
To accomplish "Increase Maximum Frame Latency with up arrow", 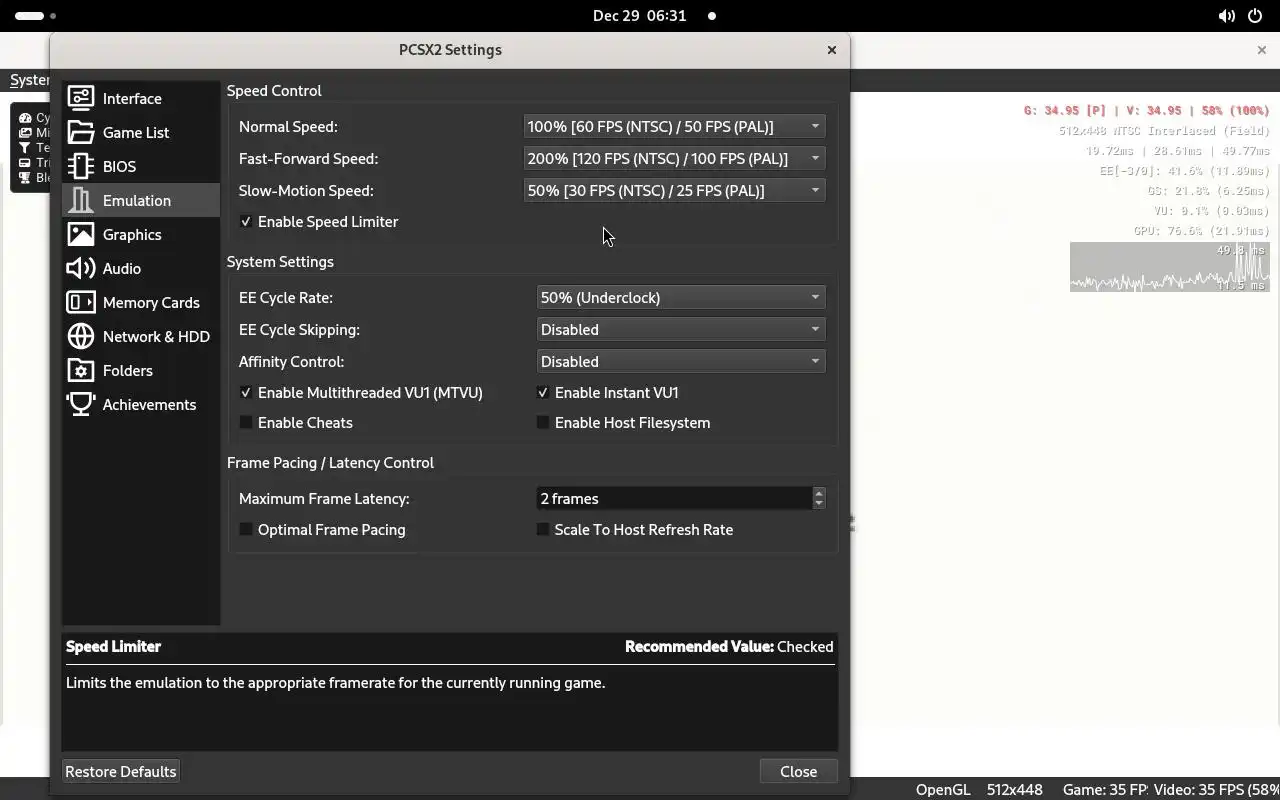I will [819, 493].
